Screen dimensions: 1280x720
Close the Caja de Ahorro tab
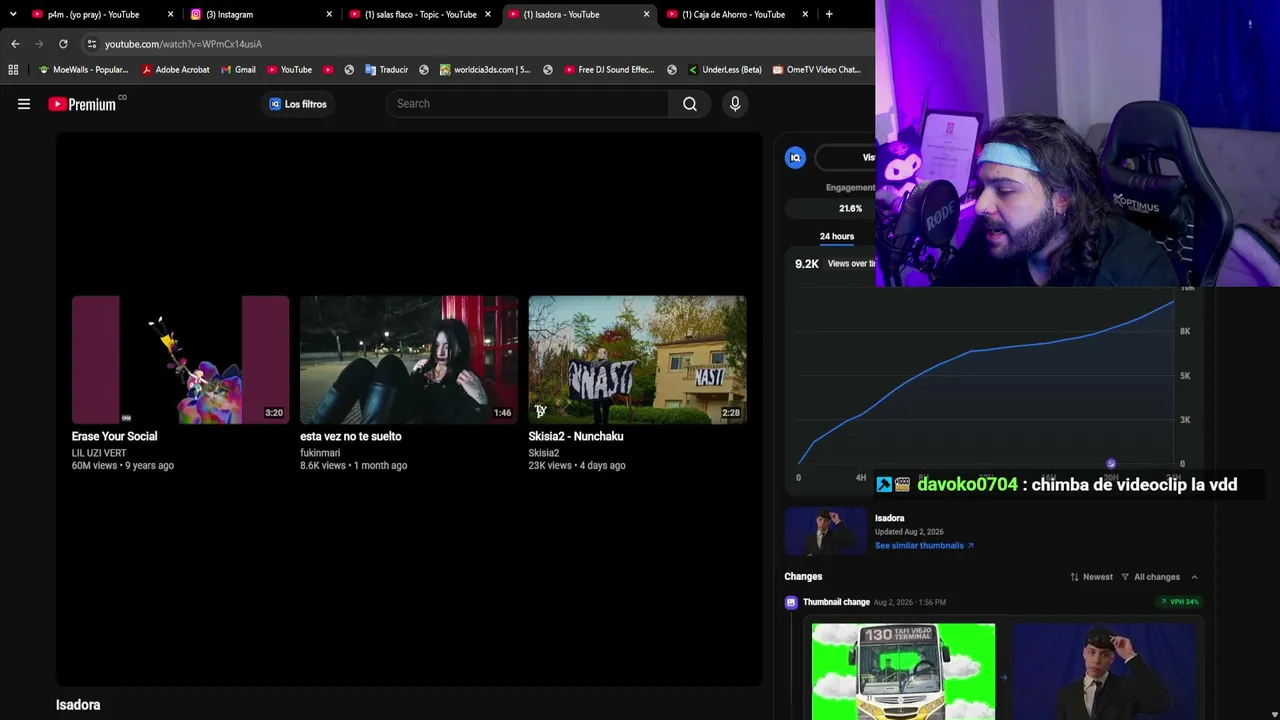pos(805,14)
